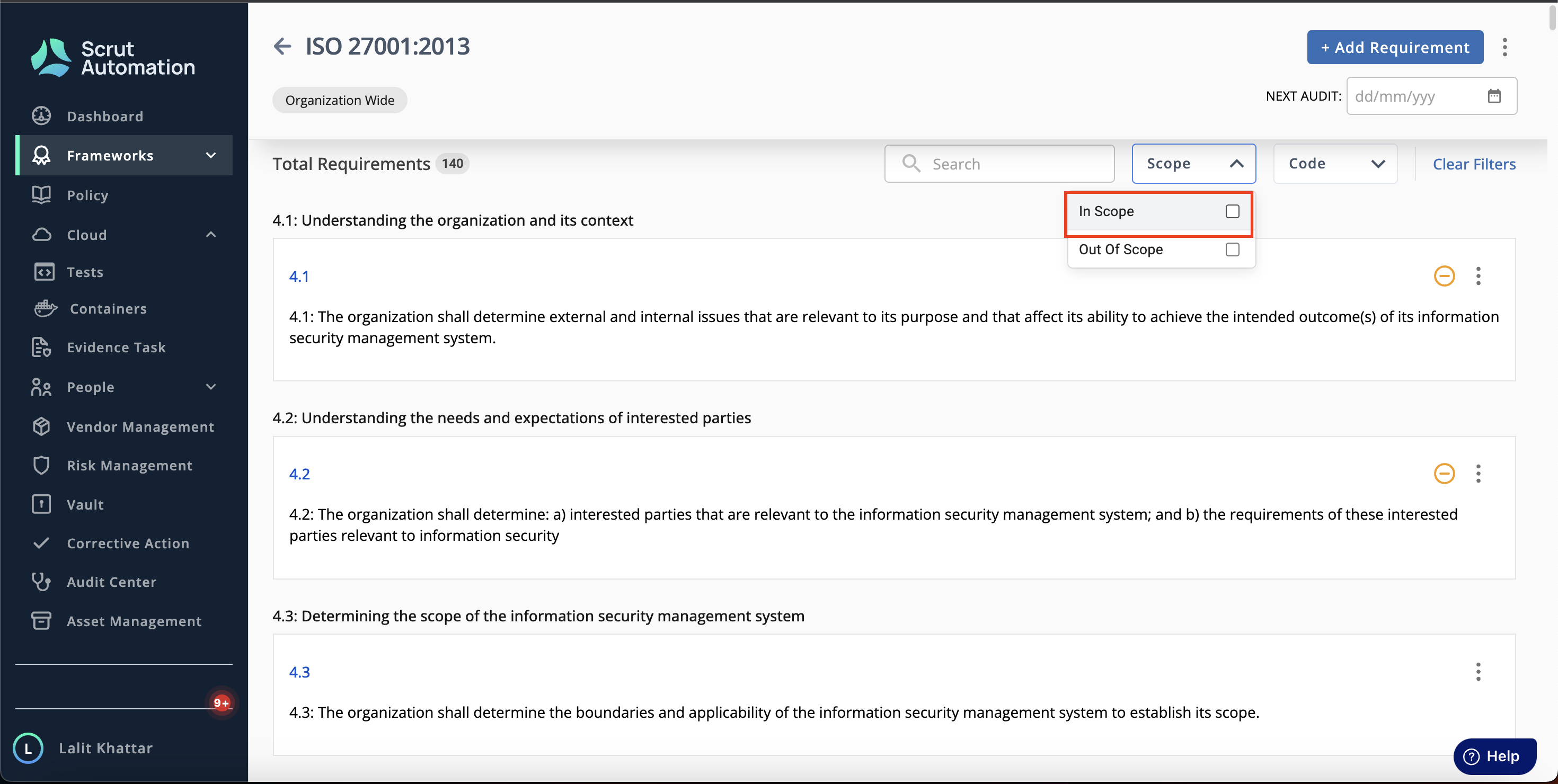Open Containers ship icon
The image size is (1558, 784).
pyautogui.click(x=46, y=308)
